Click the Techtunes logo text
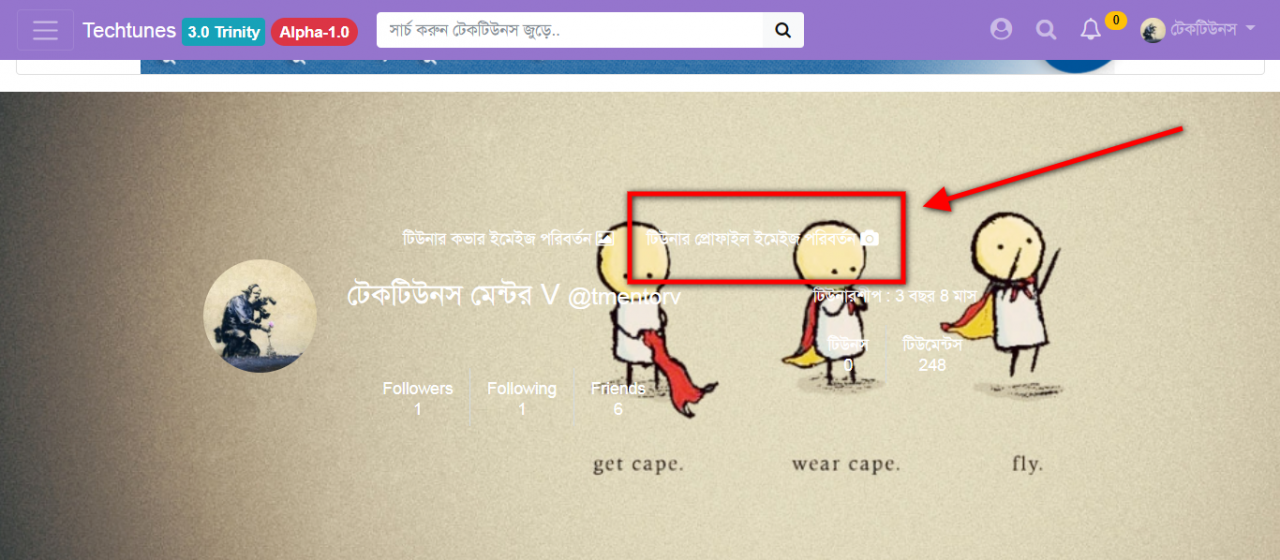The height and width of the screenshot is (560, 1280). pos(129,30)
